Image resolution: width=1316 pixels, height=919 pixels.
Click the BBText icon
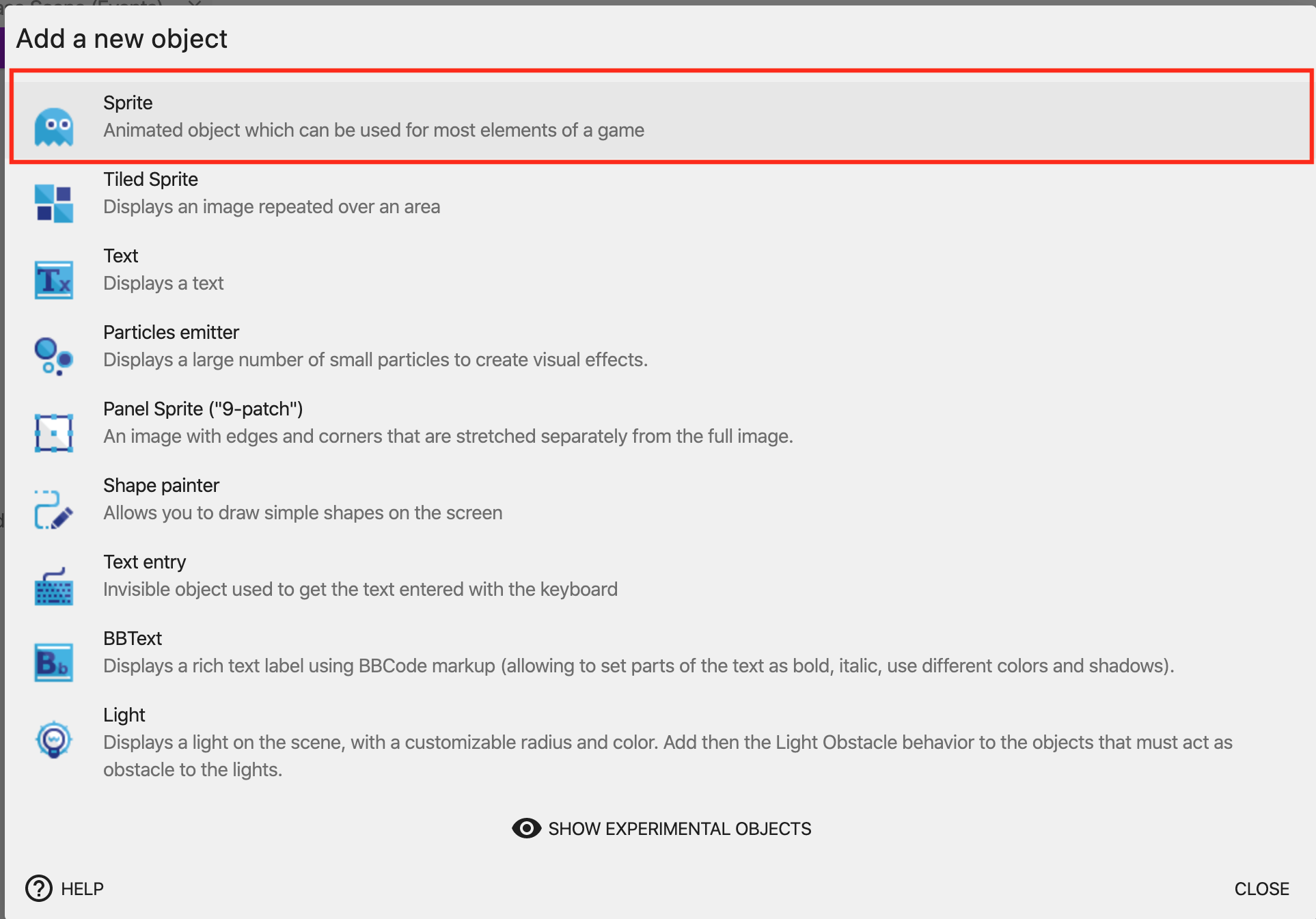click(54, 662)
